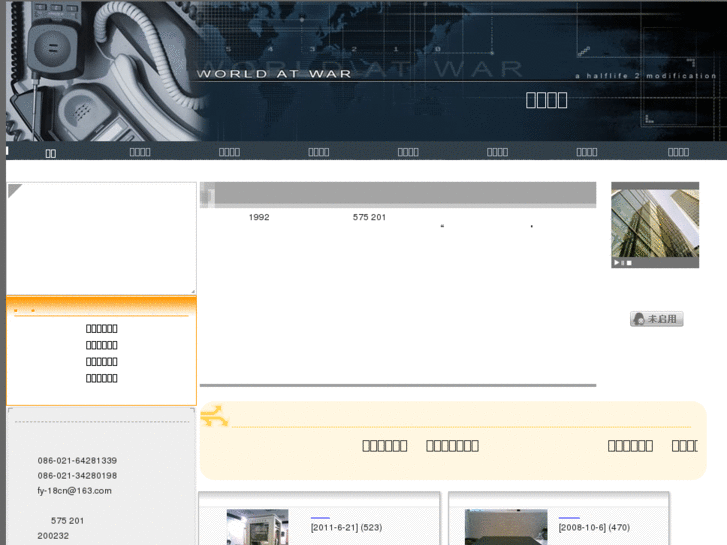
Task: Select the phone number 086-021-64281339
Action: pos(77,461)
